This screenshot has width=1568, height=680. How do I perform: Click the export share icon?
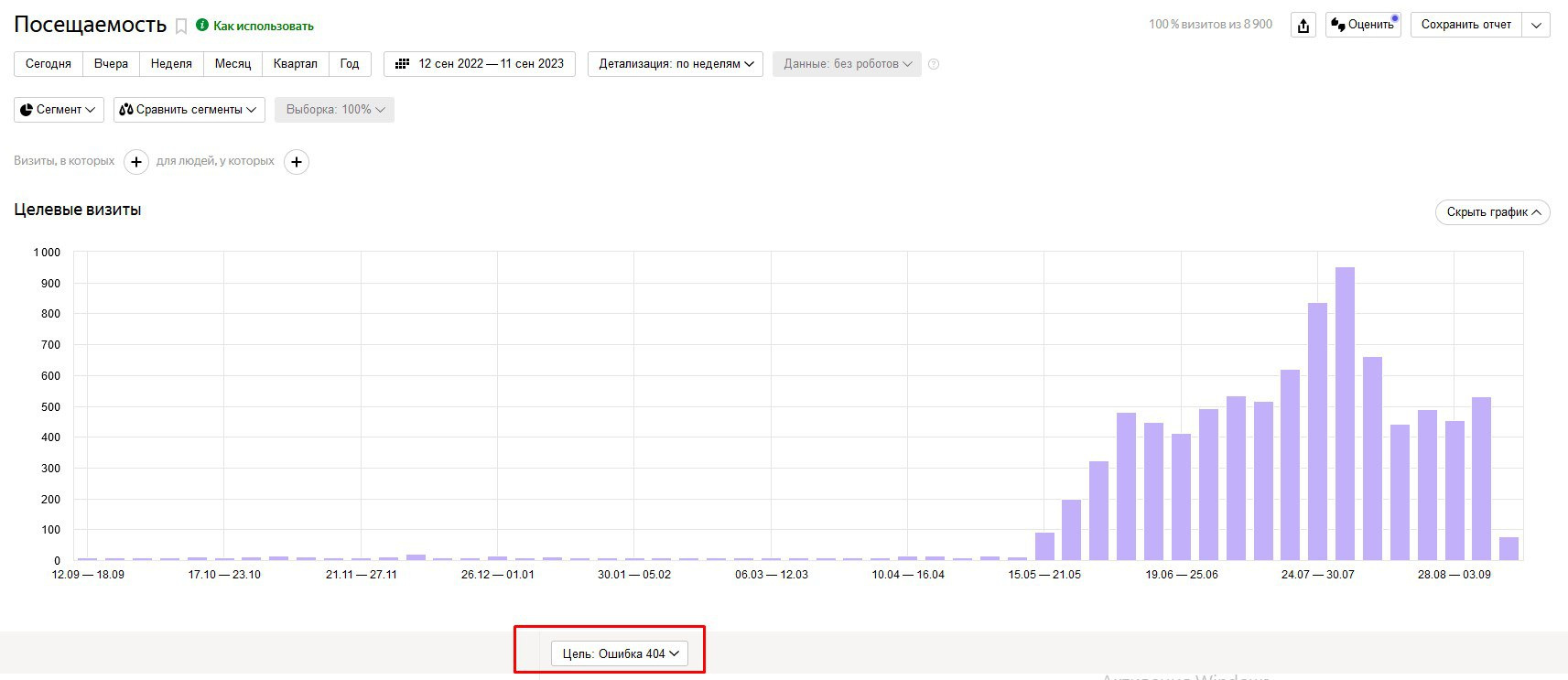click(x=1303, y=25)
